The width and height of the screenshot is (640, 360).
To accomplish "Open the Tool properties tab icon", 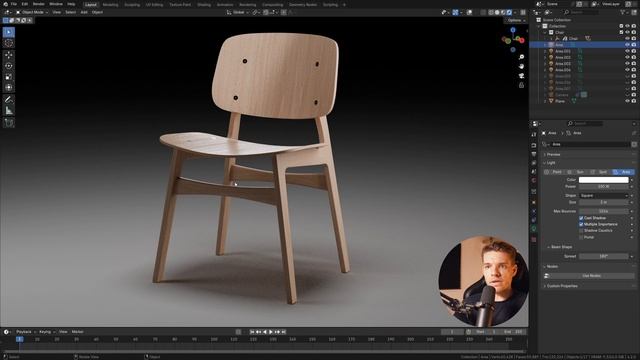I will pyautogui.click(x=534, y=134).
